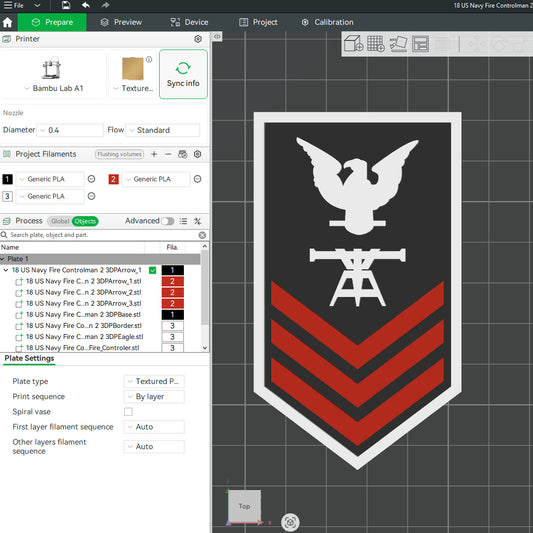Screen dimensions: 533x533
Task: Toggle the Advanced mode switch
Action: tap(167, 221)
